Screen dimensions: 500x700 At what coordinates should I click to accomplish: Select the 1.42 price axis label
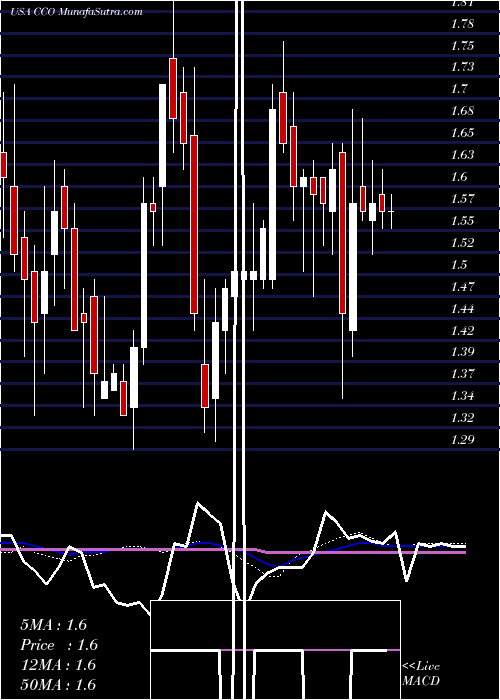(462, 330)
